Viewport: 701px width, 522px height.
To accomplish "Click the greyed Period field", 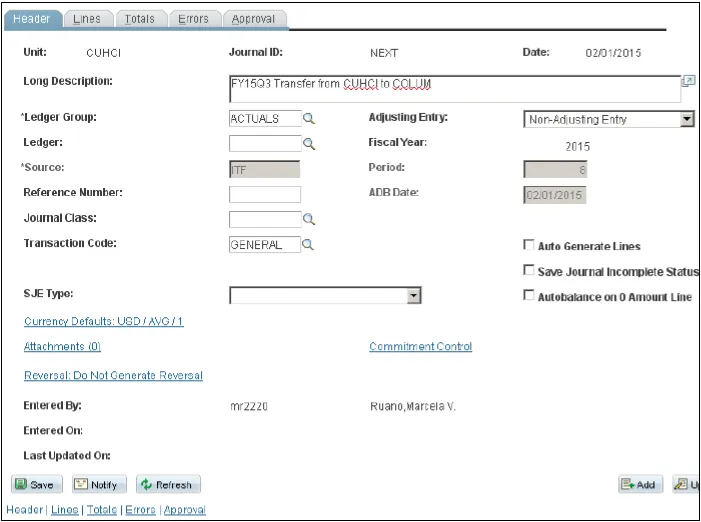I will [555, 169].
